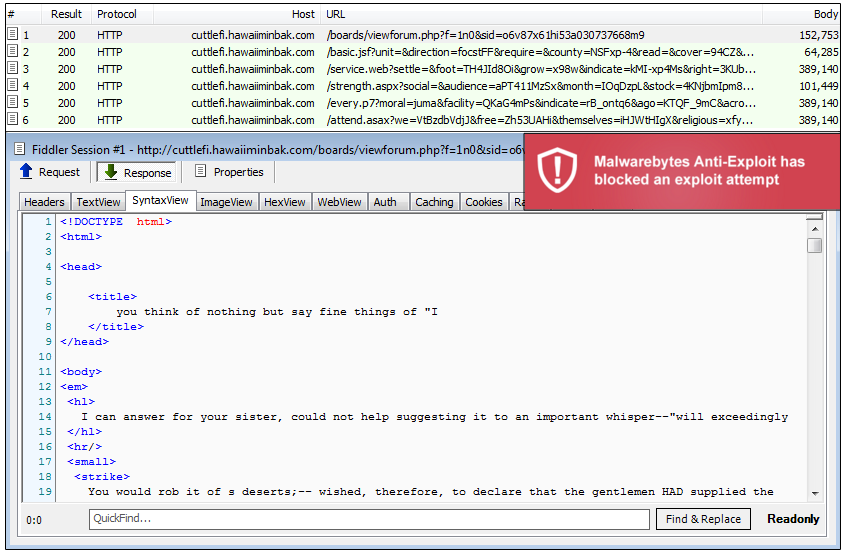Click the document icon of session 1
Image resolution: width=847 pixels, height=554 pixels.
click(12, 35)
